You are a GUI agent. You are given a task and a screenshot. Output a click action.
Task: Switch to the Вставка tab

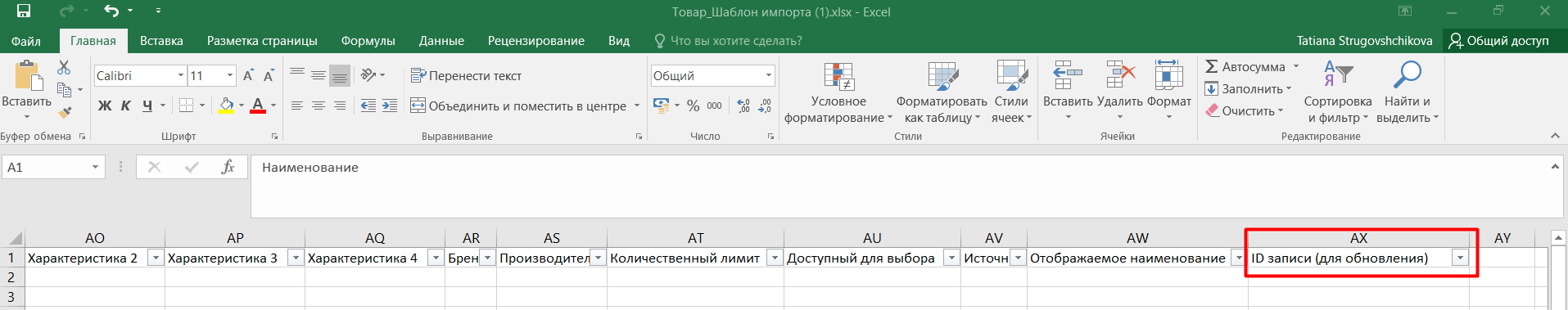[x=161, y=41]
